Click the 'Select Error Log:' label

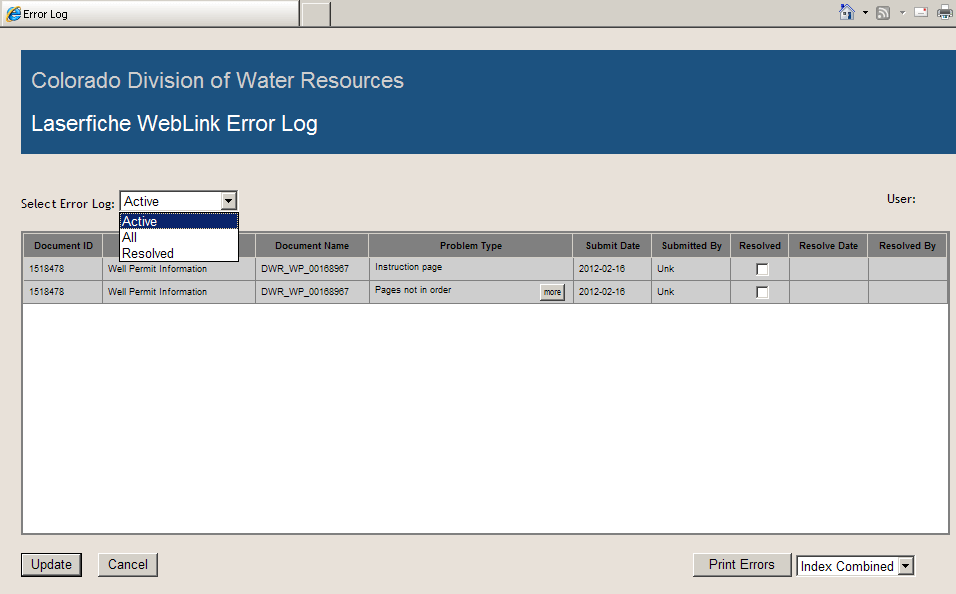(68, 204)
